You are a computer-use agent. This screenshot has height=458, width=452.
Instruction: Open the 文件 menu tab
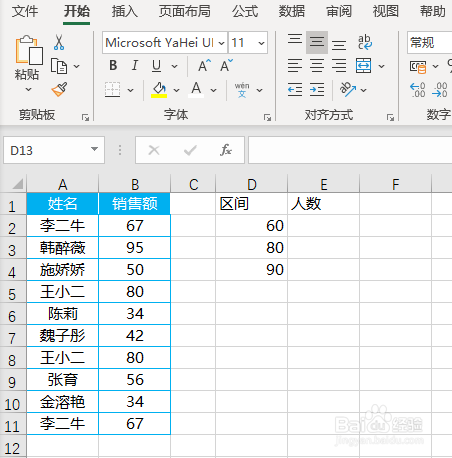25,12
